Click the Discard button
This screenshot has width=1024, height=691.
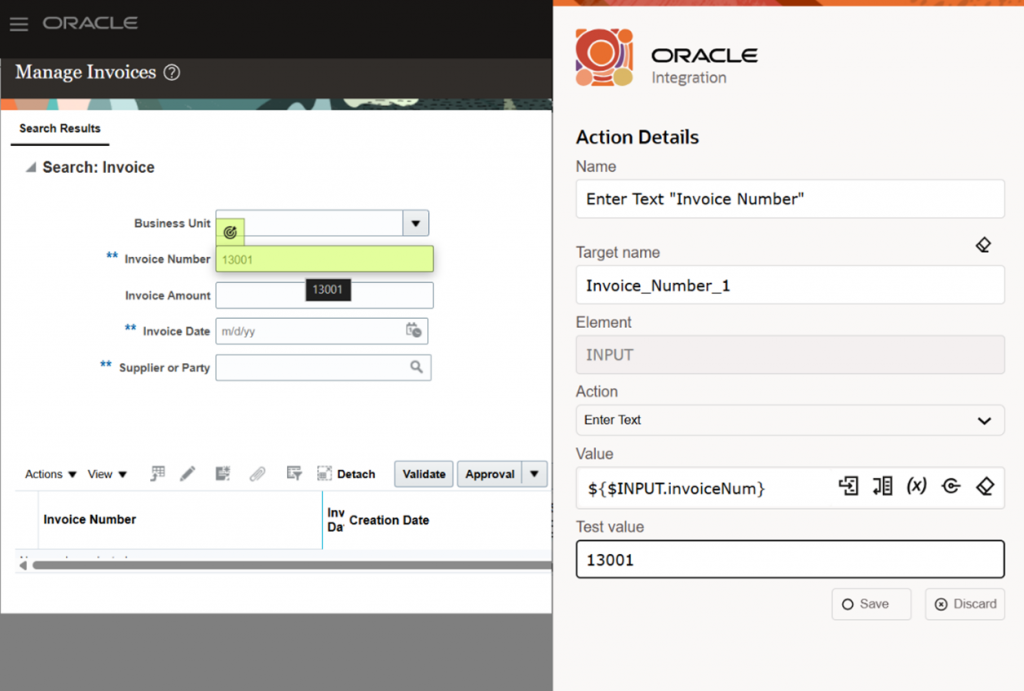pos(965,604)
